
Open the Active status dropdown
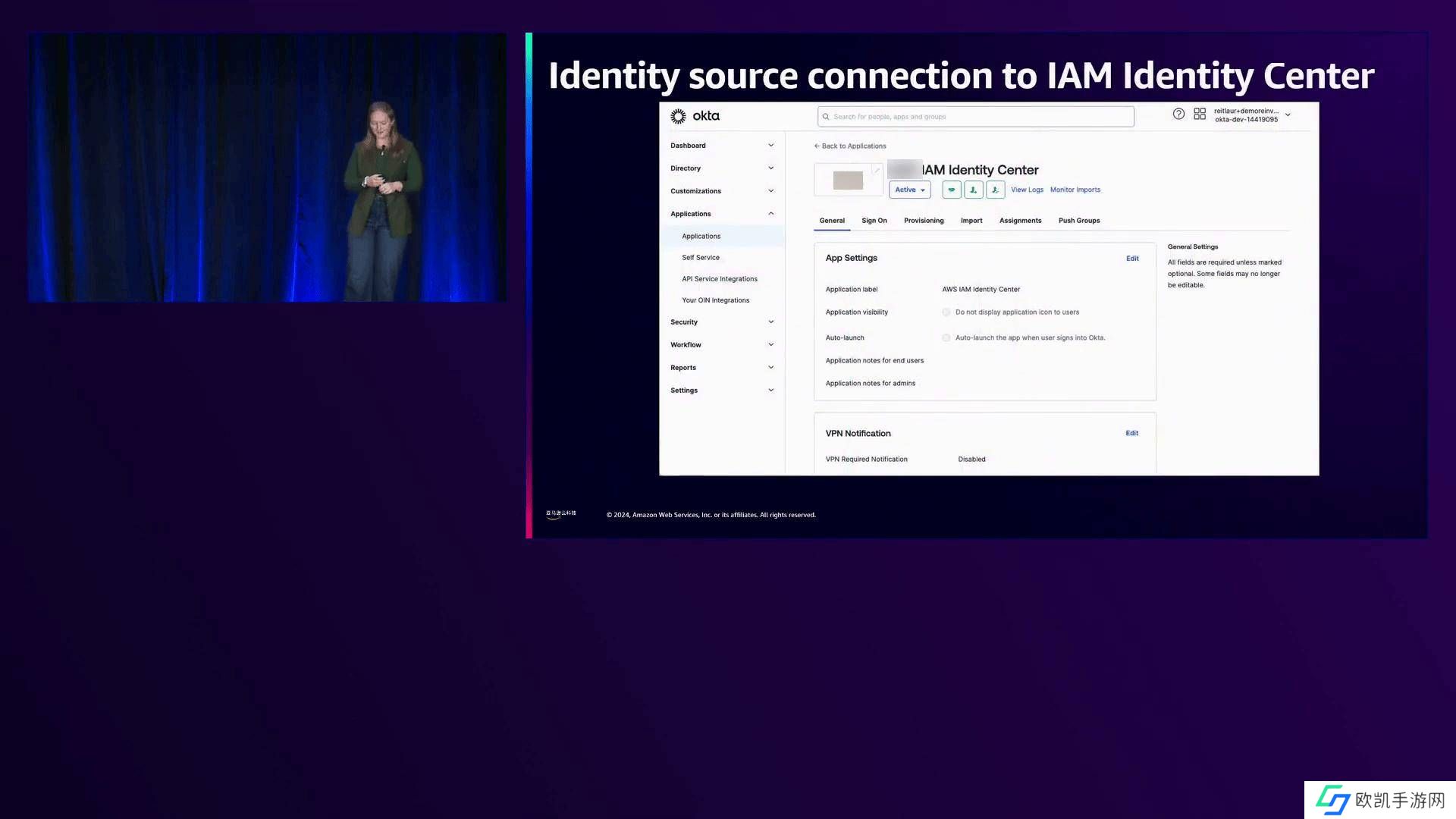910,190
